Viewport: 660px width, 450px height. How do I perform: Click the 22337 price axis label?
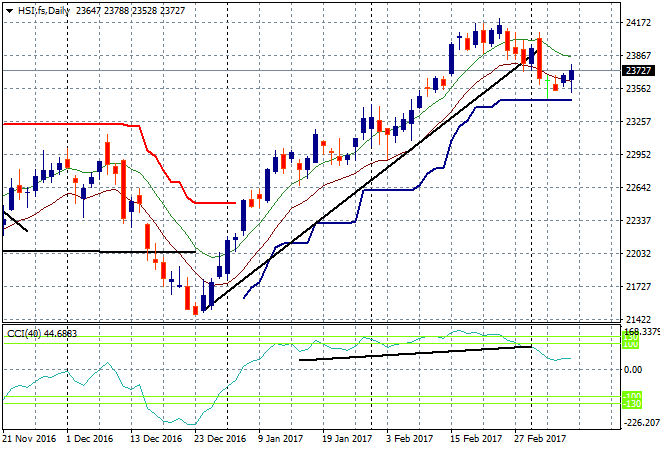click(x=638, y=221)
